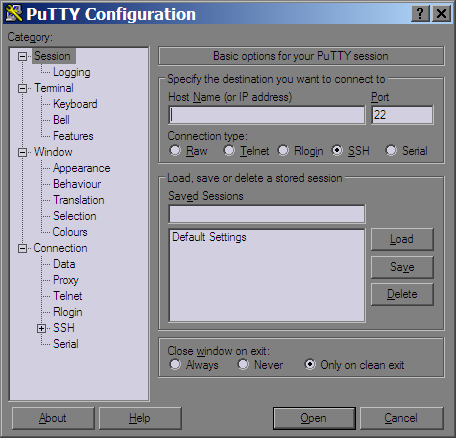This screenshot has height=438, width=456.
Task: Open the Terminal category
Action: pos(54,88)
